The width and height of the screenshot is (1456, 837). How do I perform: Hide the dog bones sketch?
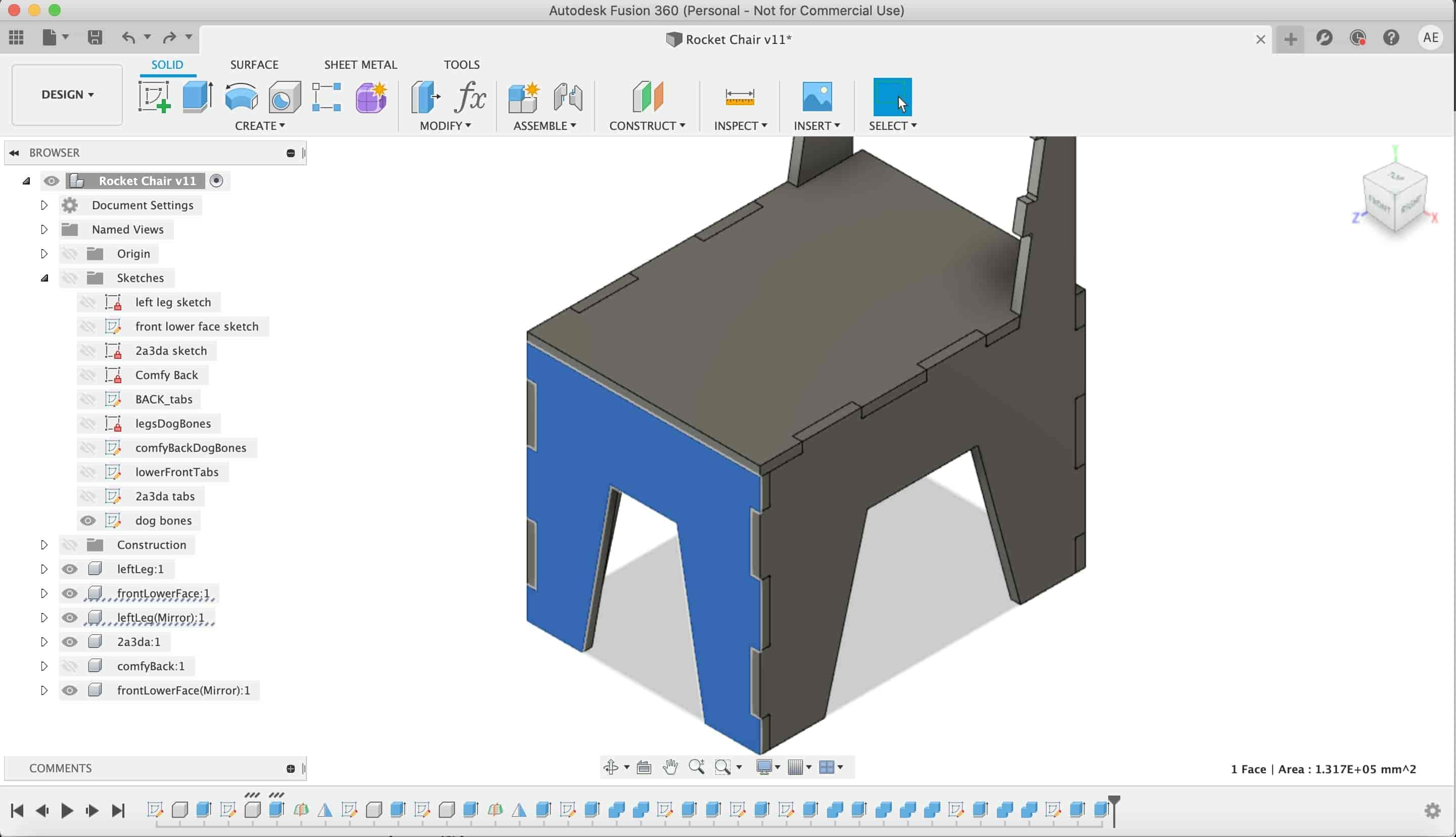[x=87, y=520]
